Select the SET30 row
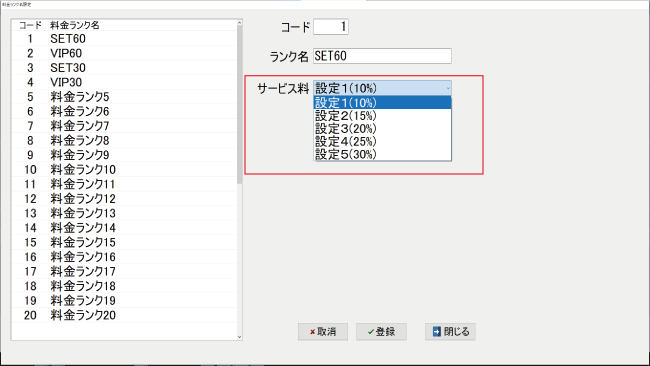Screen dimensions: 650x366 [x=124, y=68]
